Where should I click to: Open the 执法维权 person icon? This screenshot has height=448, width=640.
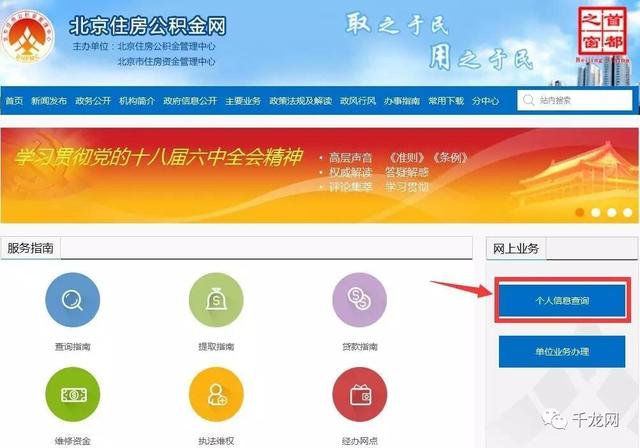(x=216, y=394)
